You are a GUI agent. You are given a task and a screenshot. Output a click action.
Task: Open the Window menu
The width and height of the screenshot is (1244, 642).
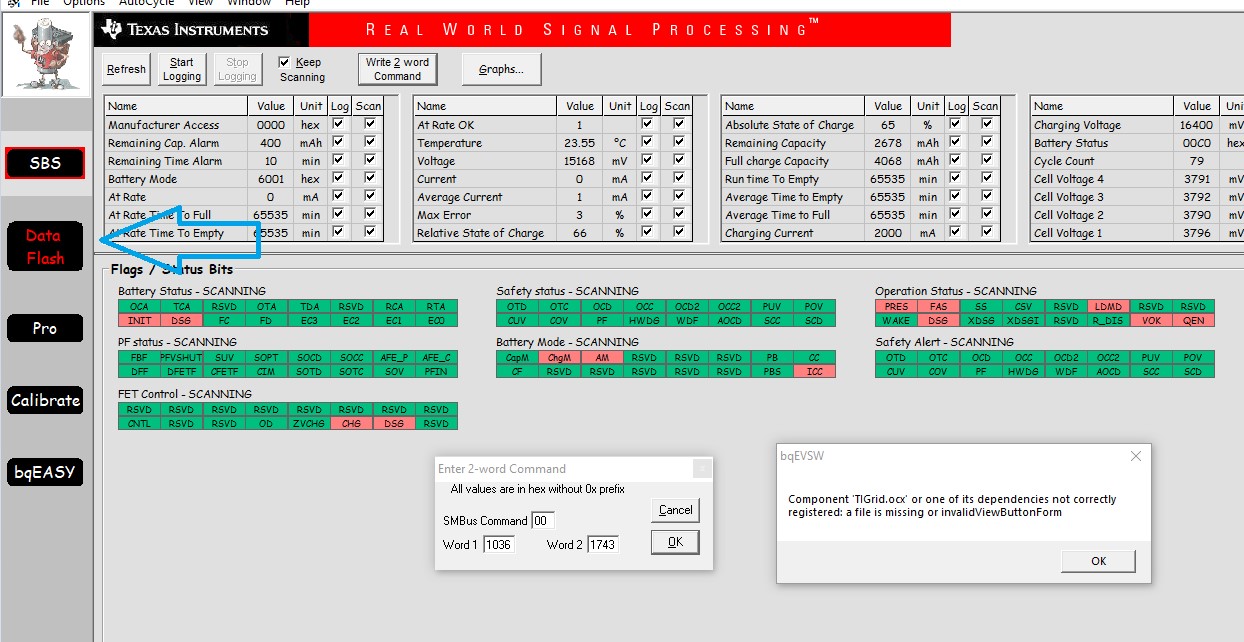point(249,3)
